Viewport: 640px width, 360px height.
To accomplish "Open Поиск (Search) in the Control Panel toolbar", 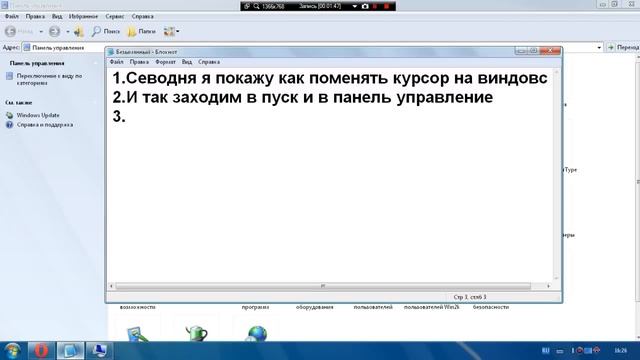I will click(x=105, y=31).
